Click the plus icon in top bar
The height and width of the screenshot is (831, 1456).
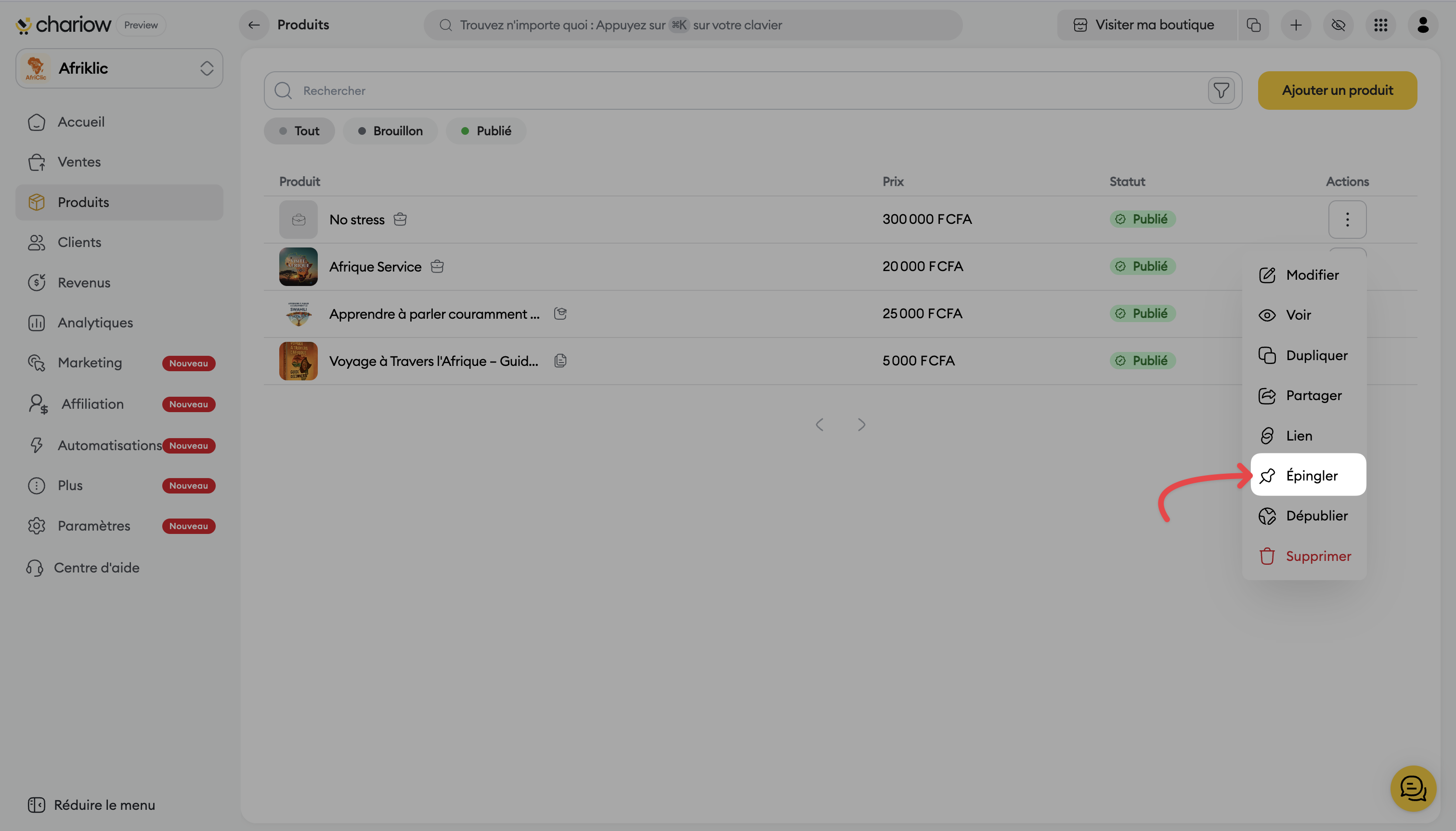(x=1296, y=25)
